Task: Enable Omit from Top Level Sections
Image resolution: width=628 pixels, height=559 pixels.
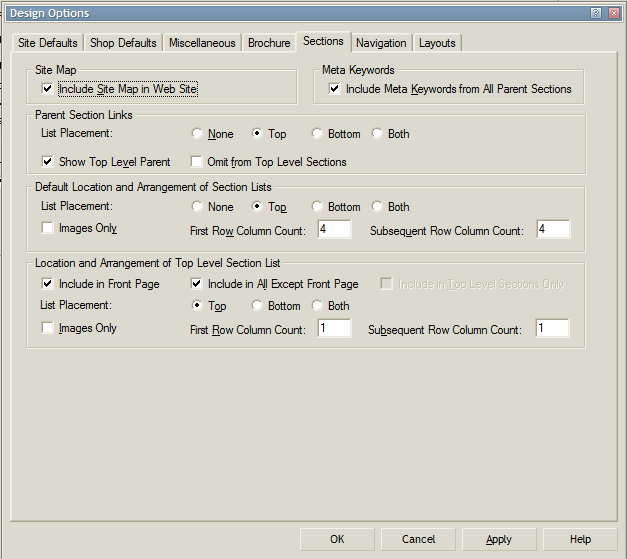Action: [197, 162]
